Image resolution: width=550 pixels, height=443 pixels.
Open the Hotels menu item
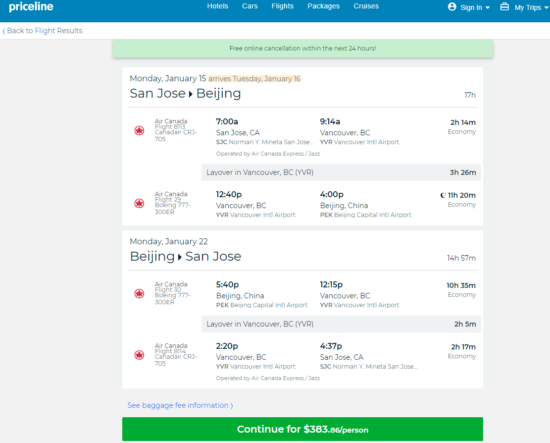[217, 6]
